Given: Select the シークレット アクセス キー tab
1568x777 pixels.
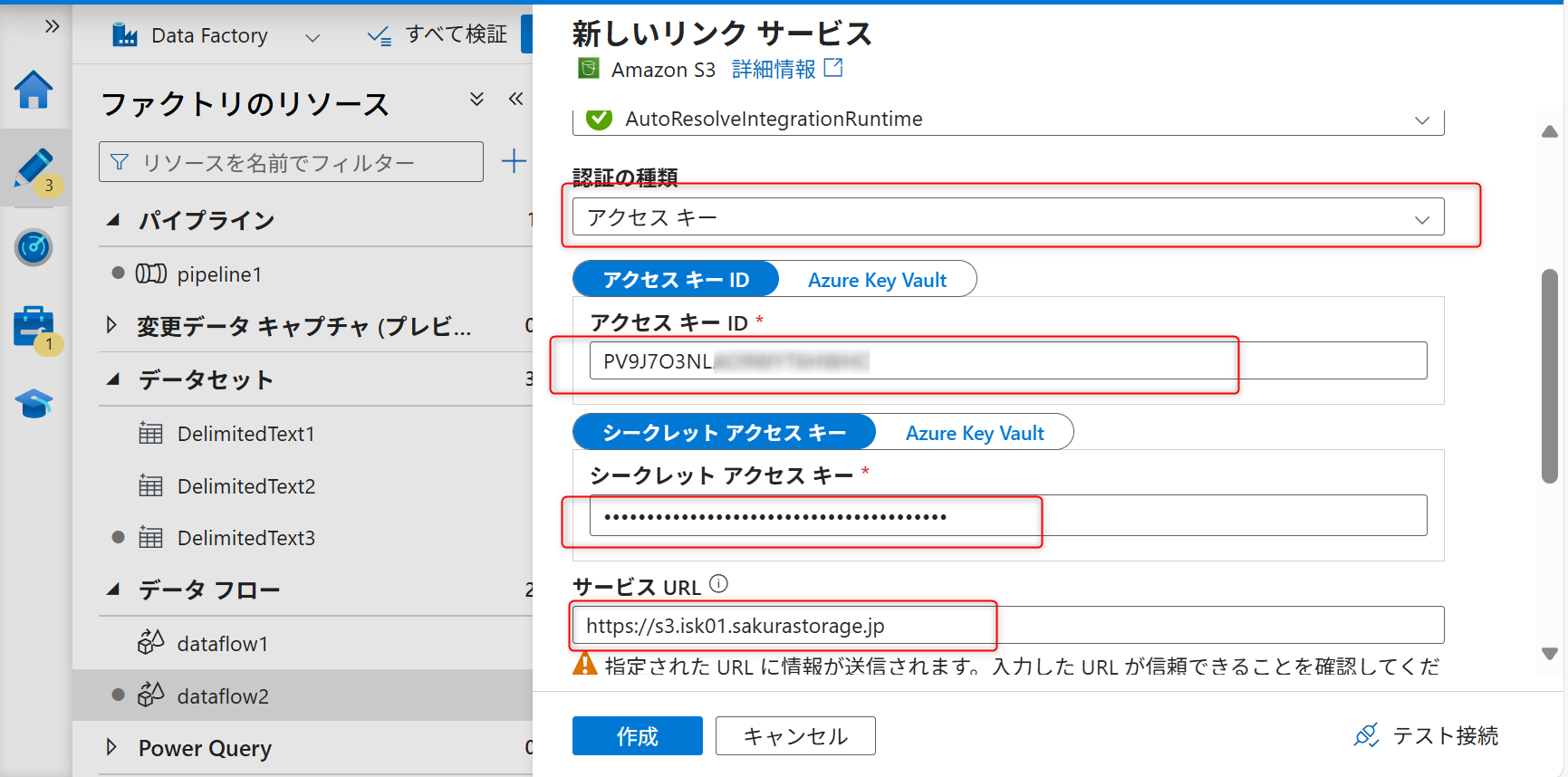Looking at the screenshot, I should click(x=724, y=432).
